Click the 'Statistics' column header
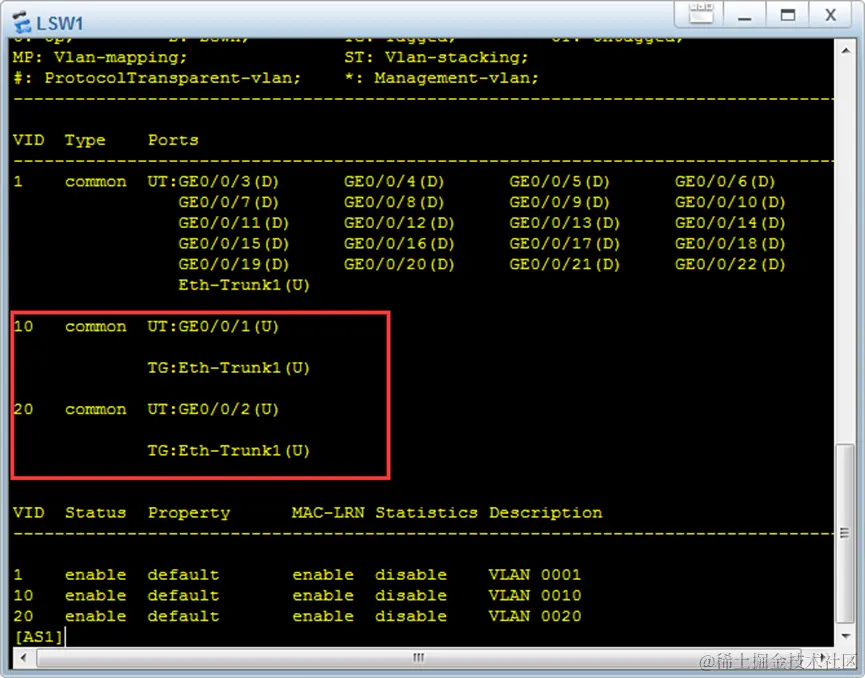 click(x=426, y=512)
